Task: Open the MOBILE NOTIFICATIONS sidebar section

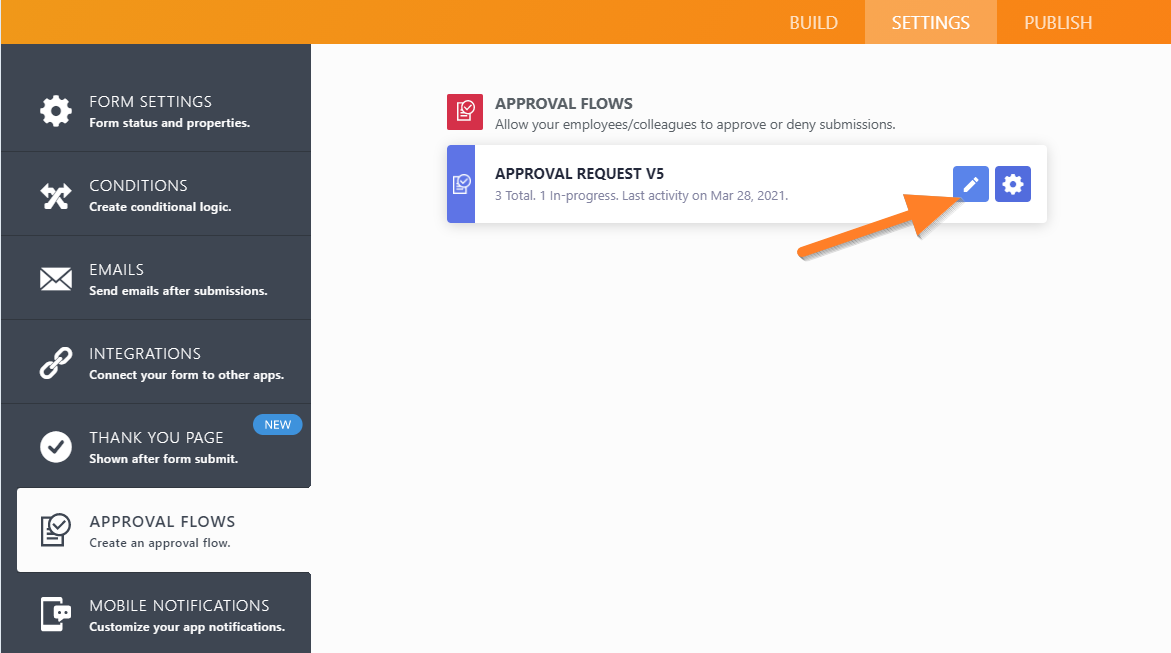Action: pos(156,614)
